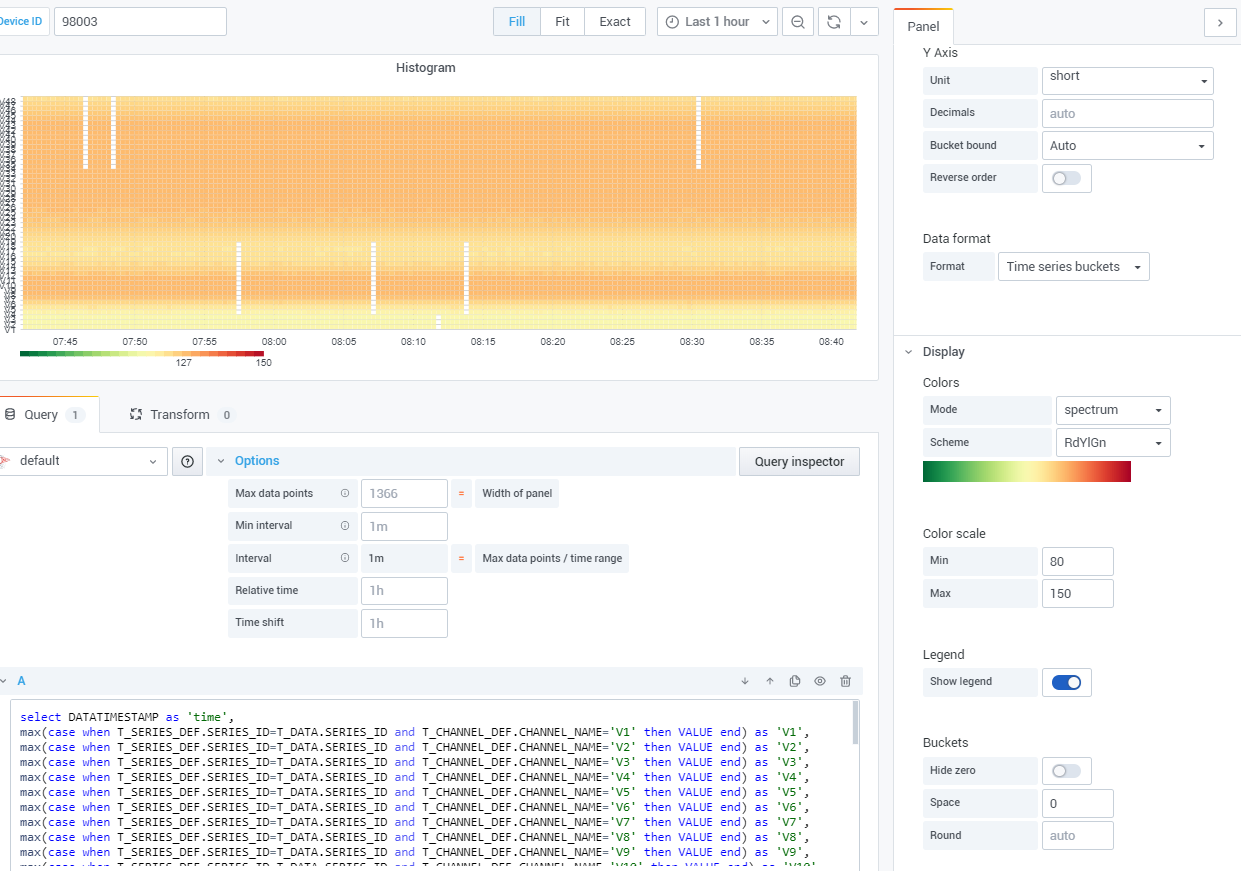Open the color Scheme dropdown RdYlGn
This screenshot has width=1241, height=871.
coord(1112,442)
